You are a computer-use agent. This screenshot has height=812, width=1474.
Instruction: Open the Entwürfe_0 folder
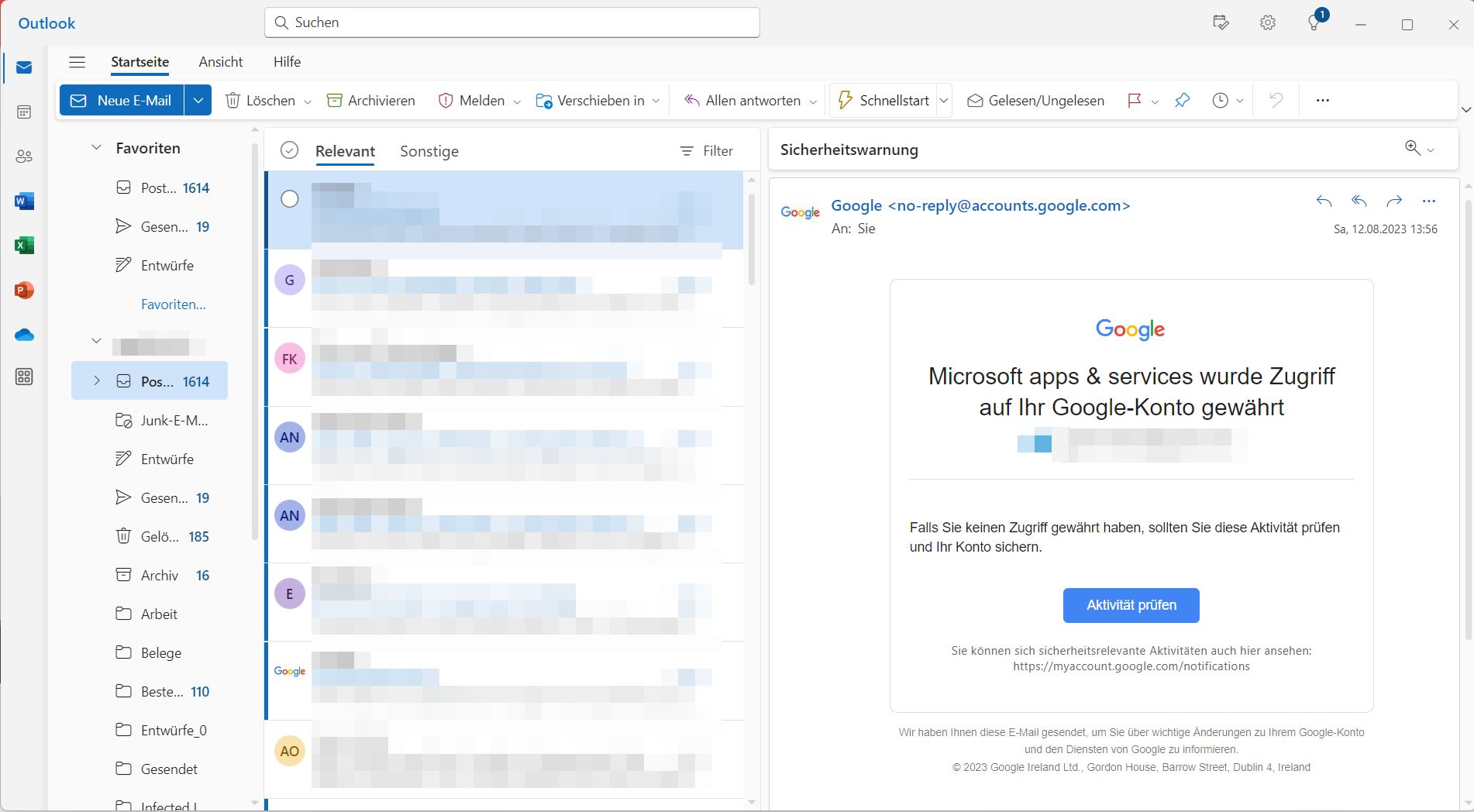[x=149, y=731]
